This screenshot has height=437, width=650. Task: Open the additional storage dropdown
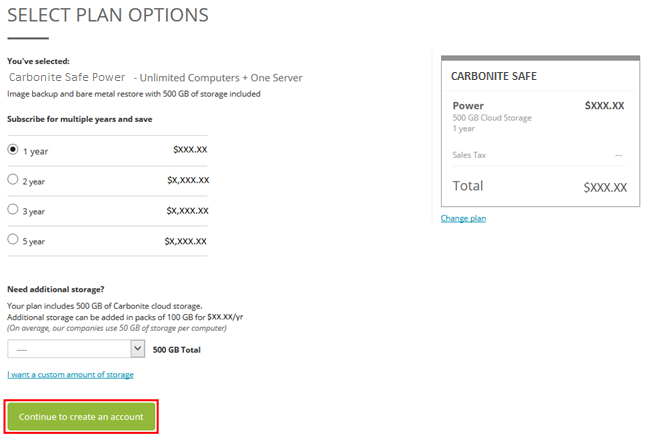[77, 349]
